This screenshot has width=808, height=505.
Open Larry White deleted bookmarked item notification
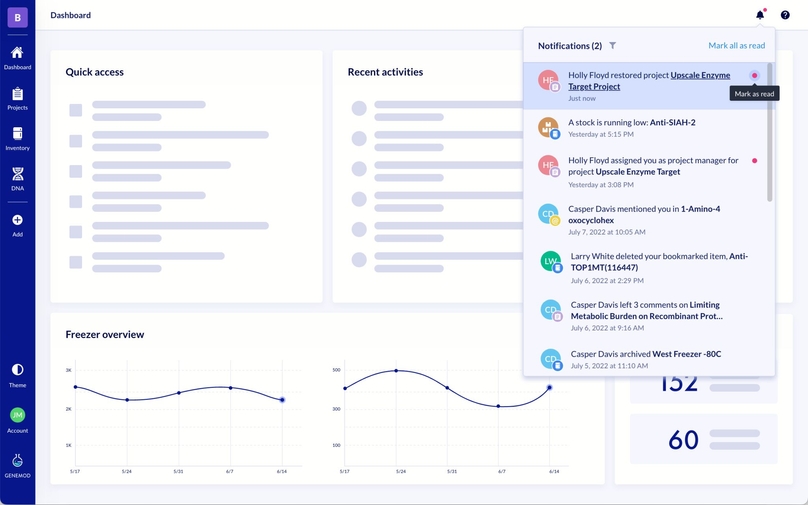[644, 267]
